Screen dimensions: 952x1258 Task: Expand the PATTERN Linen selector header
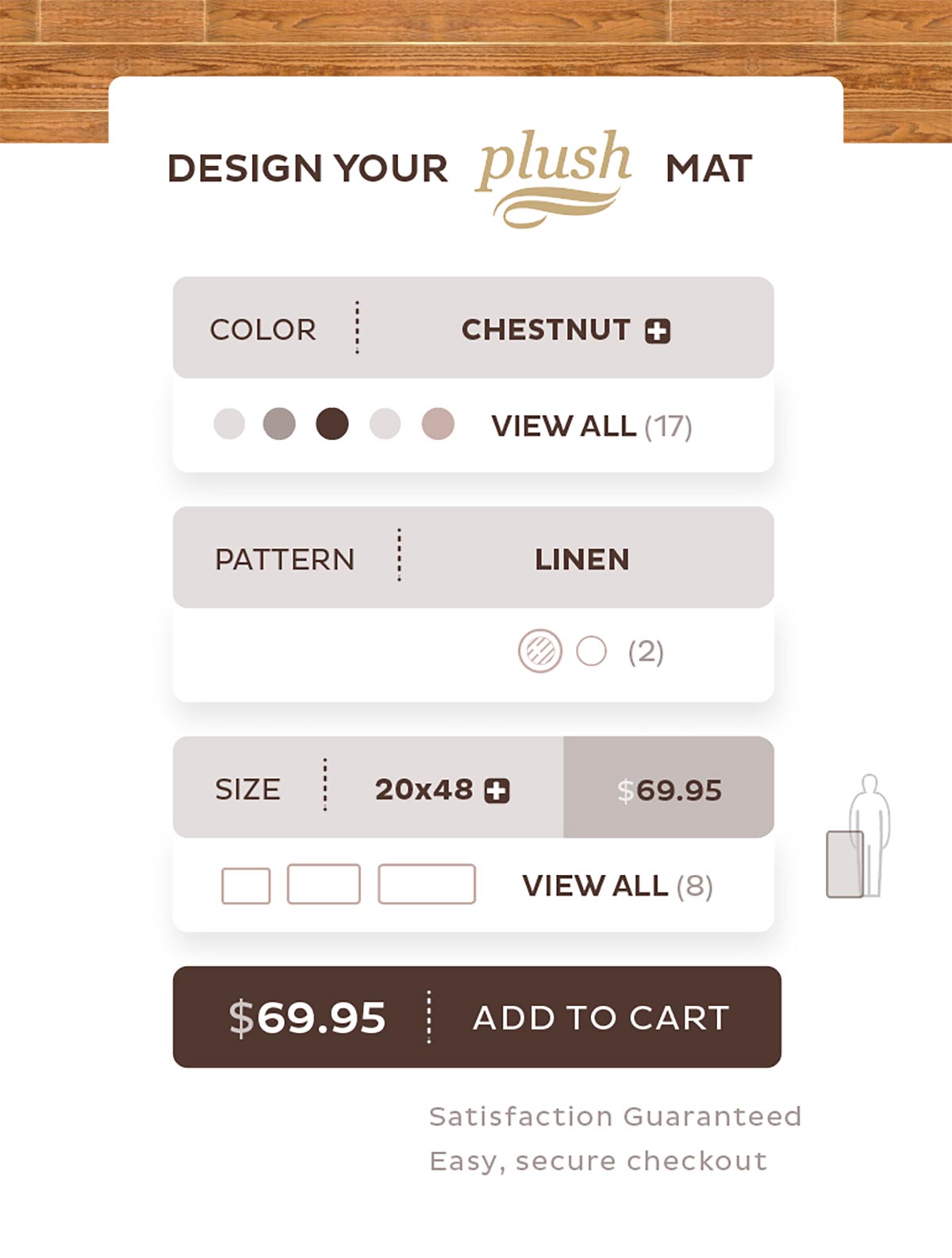coord(473,558)
